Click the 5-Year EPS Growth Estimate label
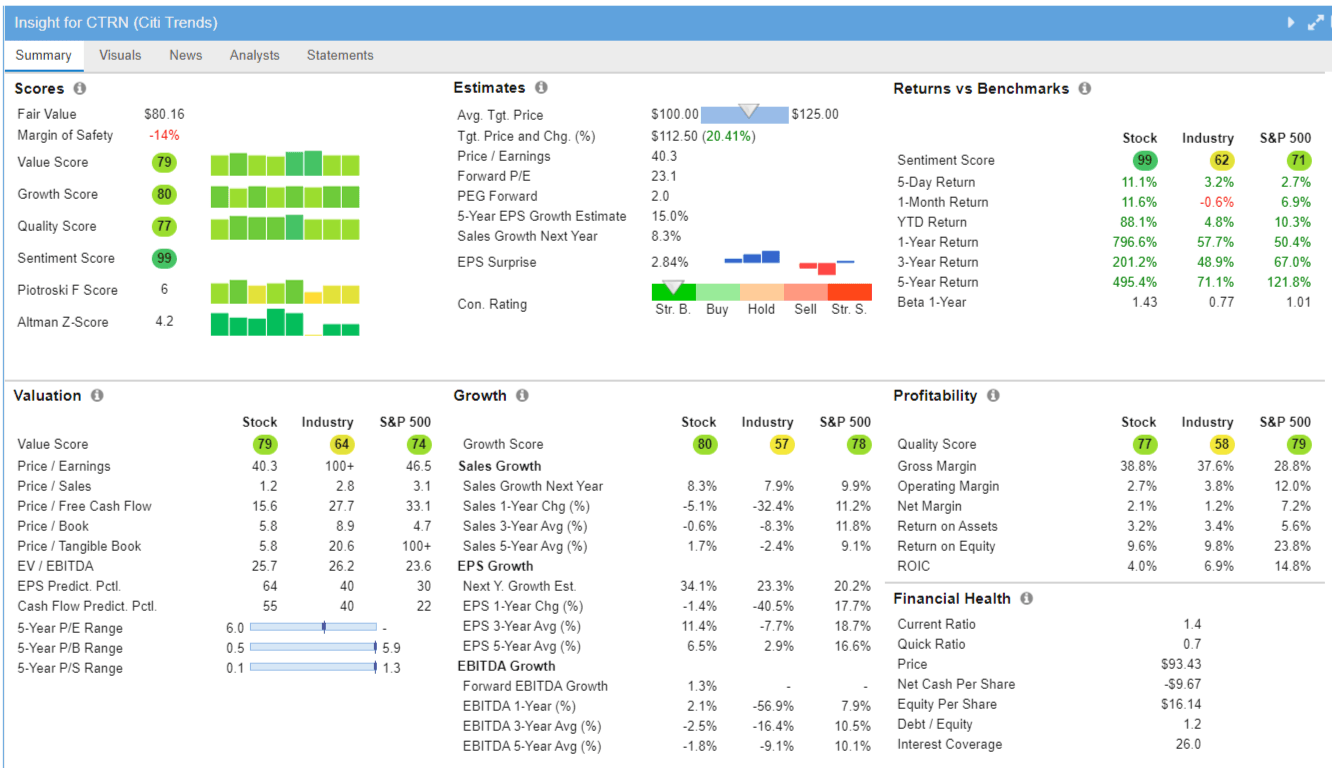Image resolution: width=1332 pixels, height=768 pixels. tap(542, 216)
